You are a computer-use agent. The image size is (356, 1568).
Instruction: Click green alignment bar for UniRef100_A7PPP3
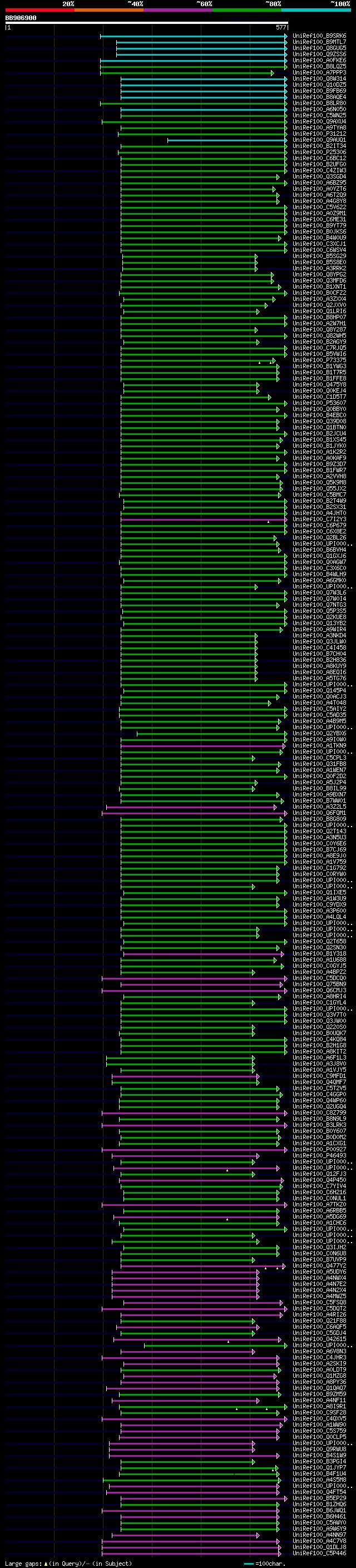click(187, 72)
